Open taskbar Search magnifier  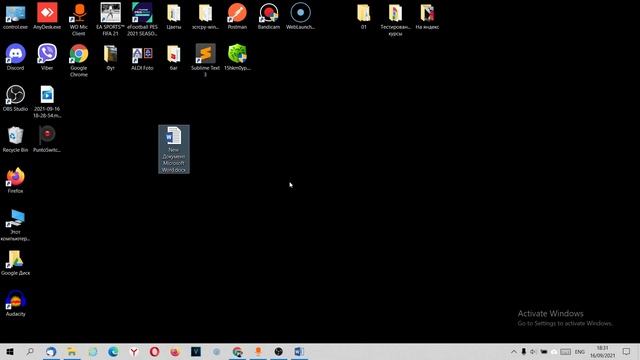(30, 352)
